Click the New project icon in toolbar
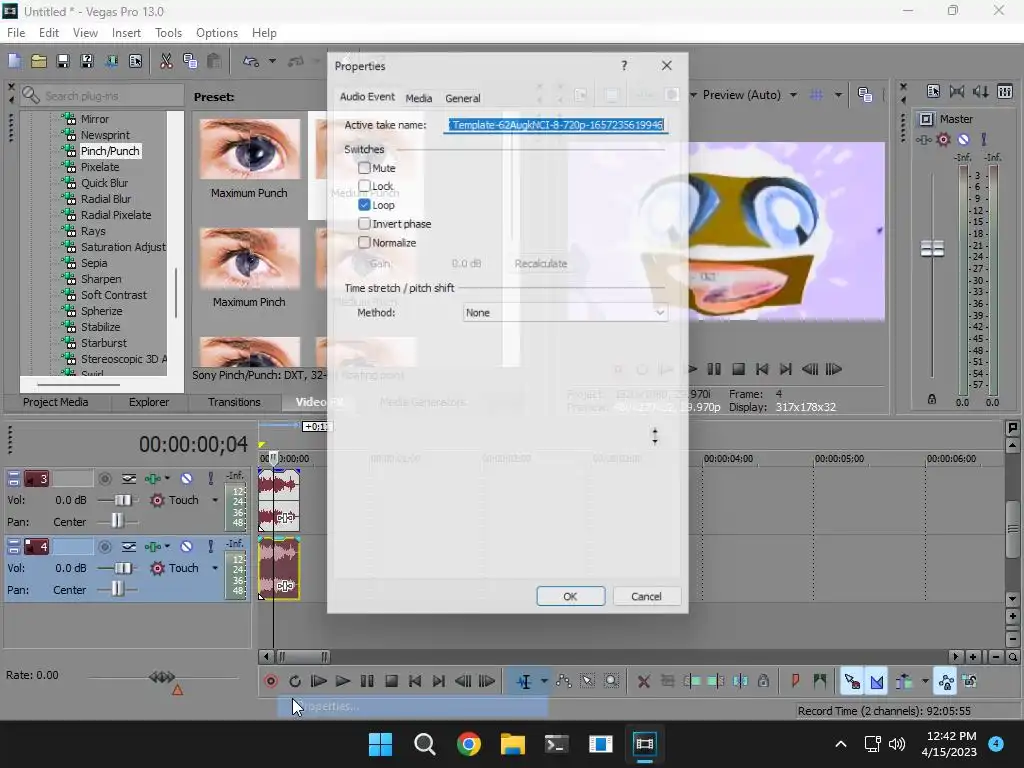 click(14, 61)
